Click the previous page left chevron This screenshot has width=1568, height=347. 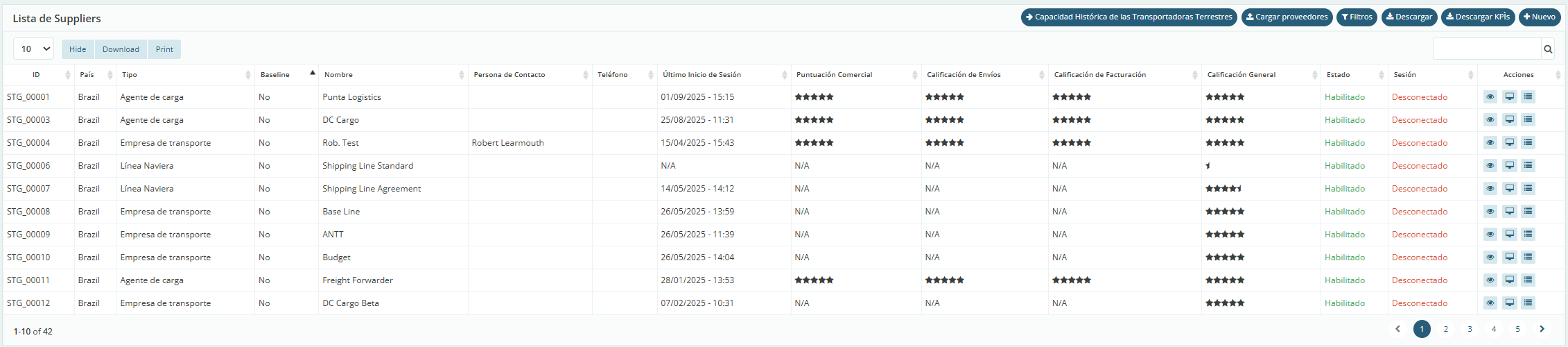(1397, 329)
